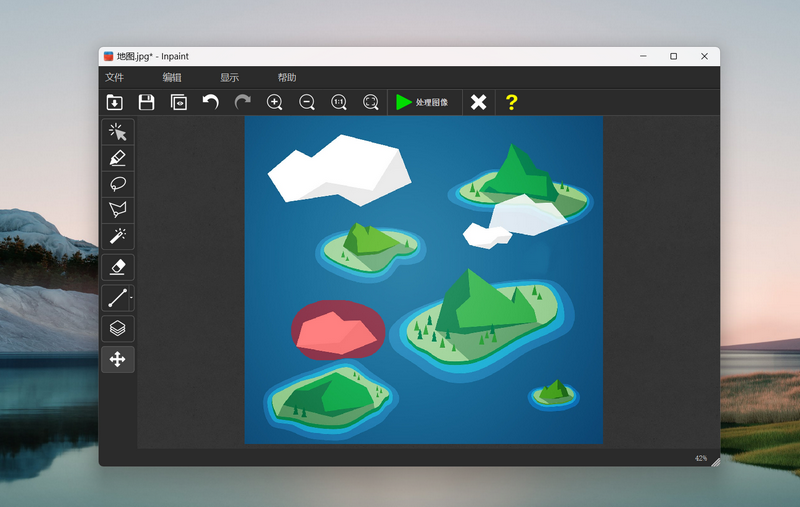Save the image using the floppy icon
Viewport: 800px width, 507px height.
146,103
